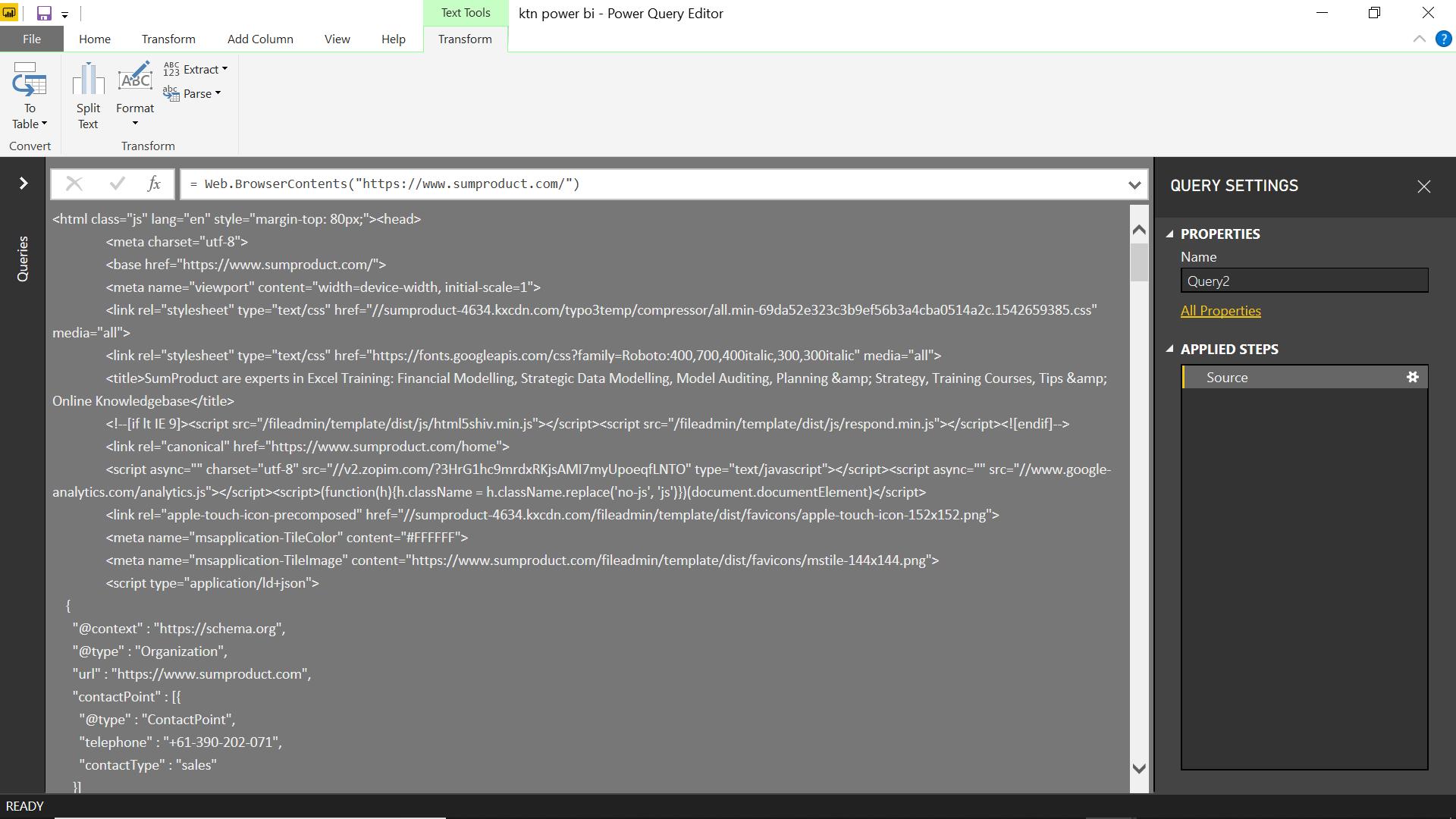
Task: Click the query Name input field
Action: (x=1304, y=281)
